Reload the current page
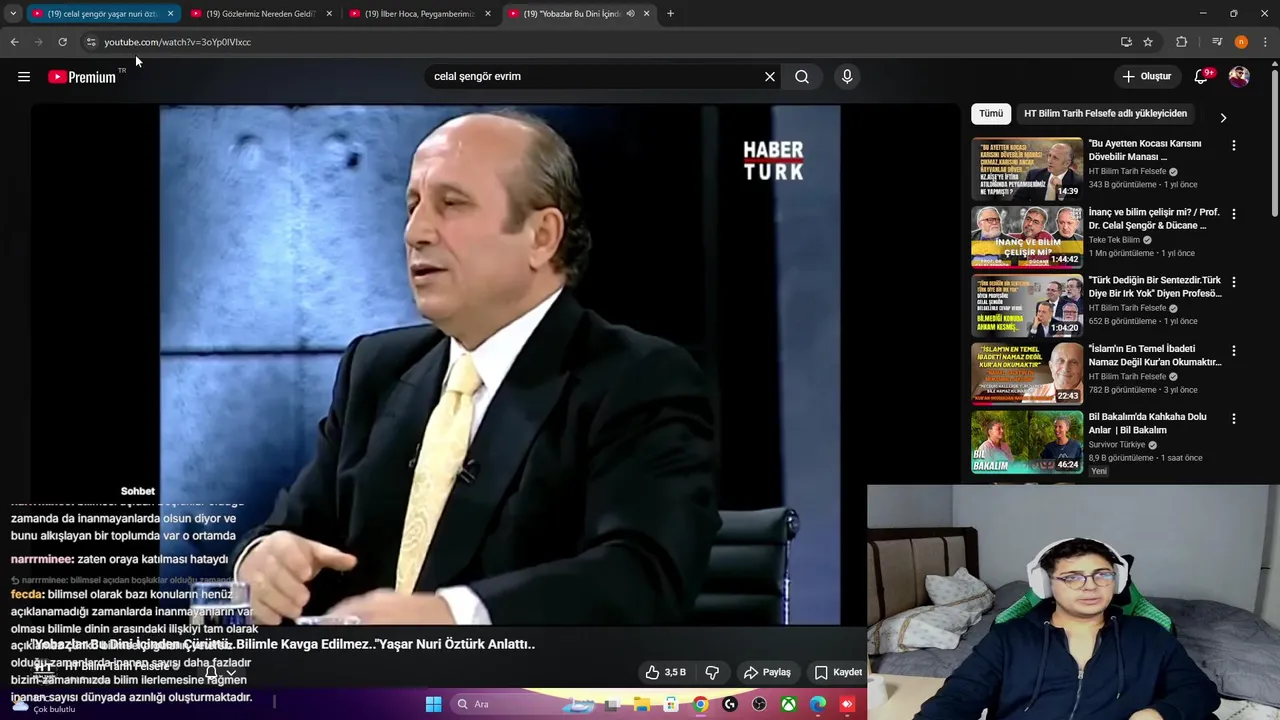Screen dimensions: 1280x720 point(62,42)
